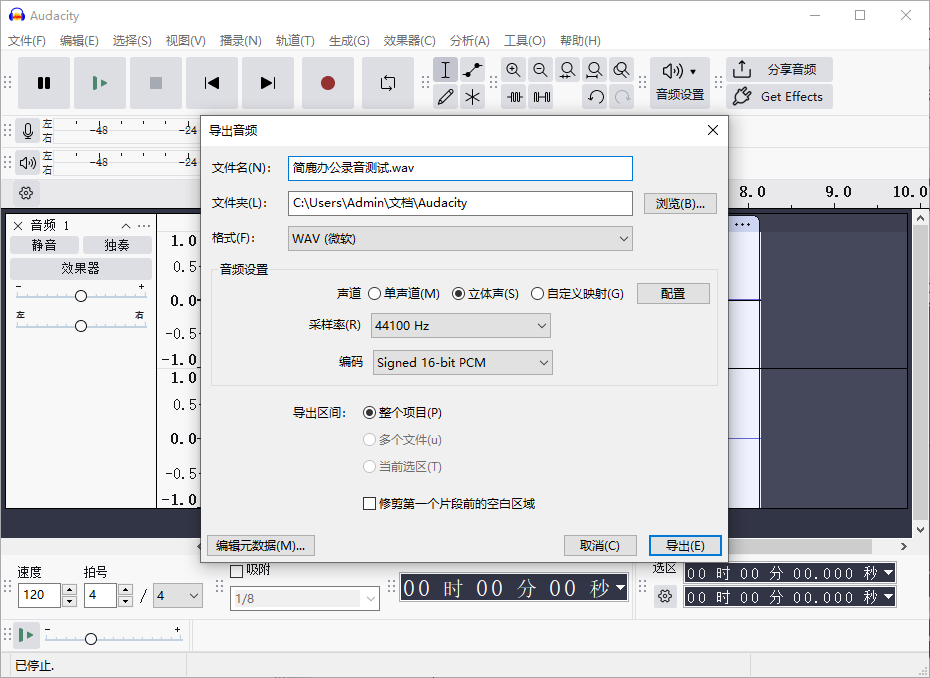Open the 编码 Signed 16-bit PCM dropdown
The width and height of the screenshot is (930, 678).
[462, 362]
